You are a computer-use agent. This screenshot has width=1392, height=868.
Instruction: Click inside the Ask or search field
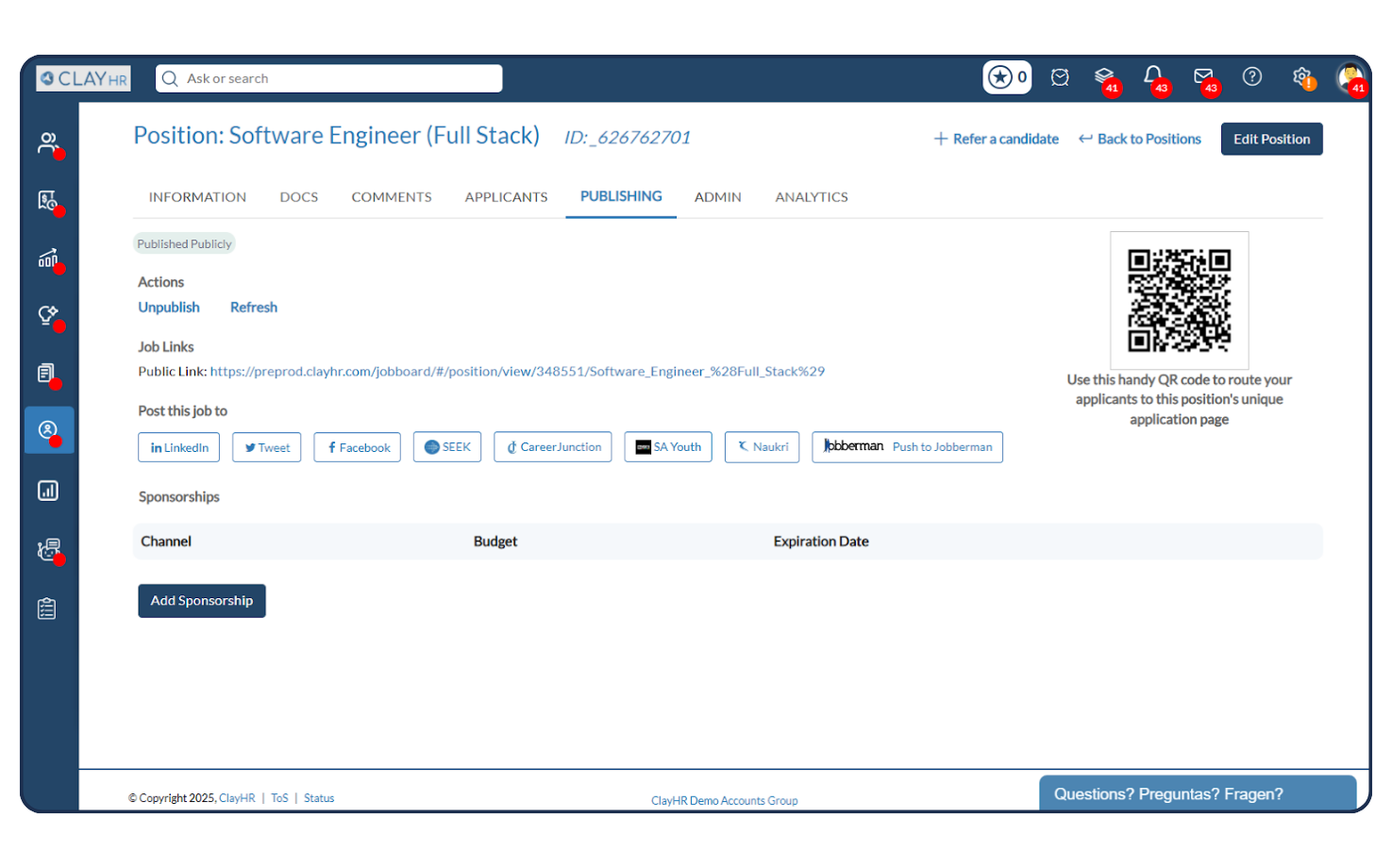328,77
